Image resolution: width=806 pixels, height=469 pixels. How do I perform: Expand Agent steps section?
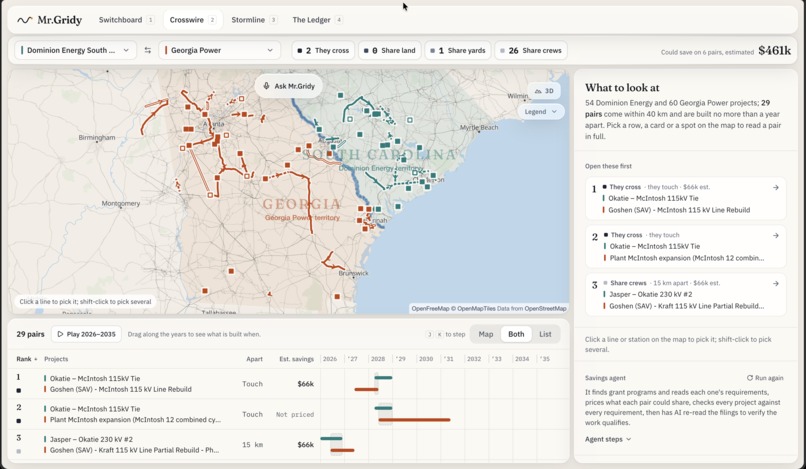tap(608, 439)
